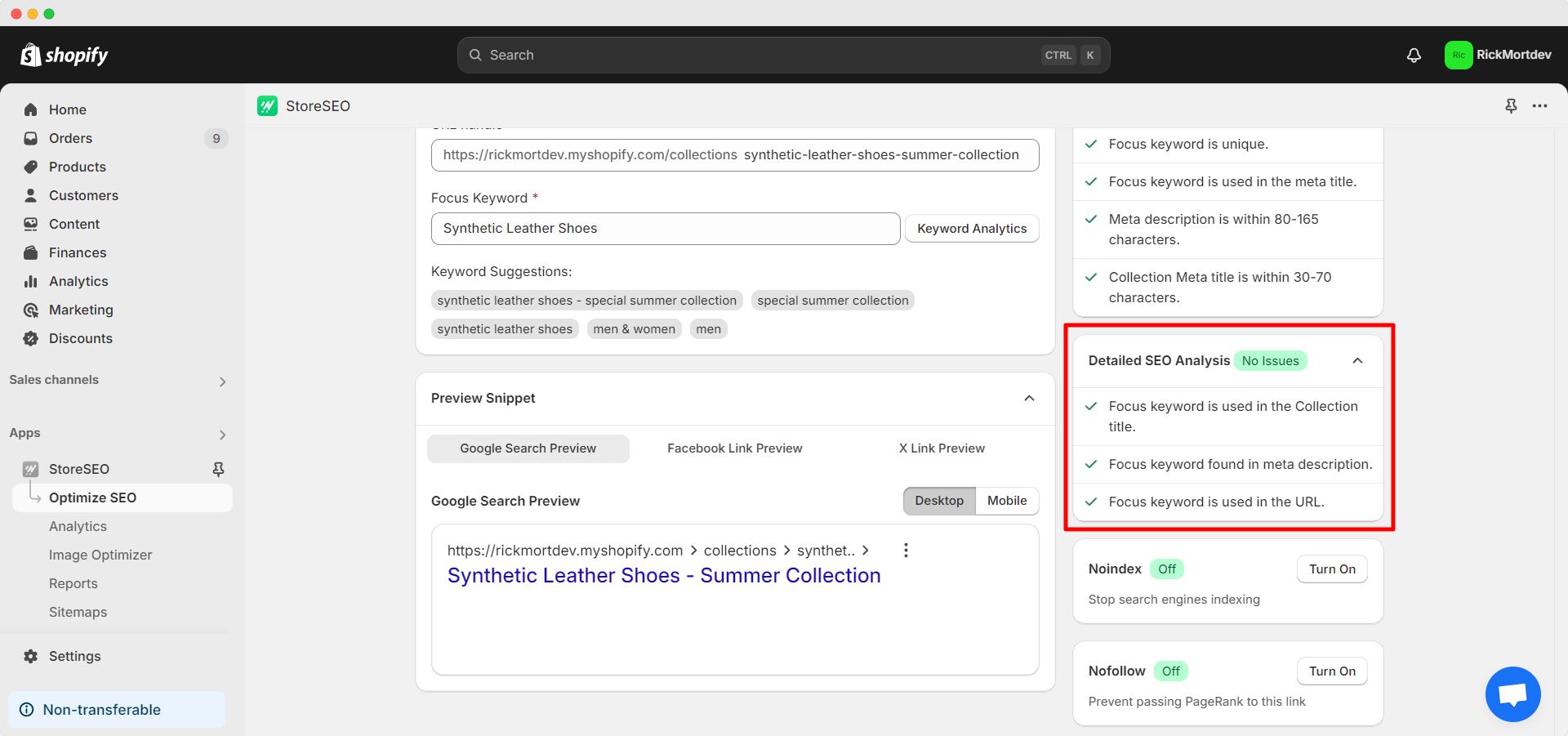Click the search magnifier icon

(x=475, y=55)
